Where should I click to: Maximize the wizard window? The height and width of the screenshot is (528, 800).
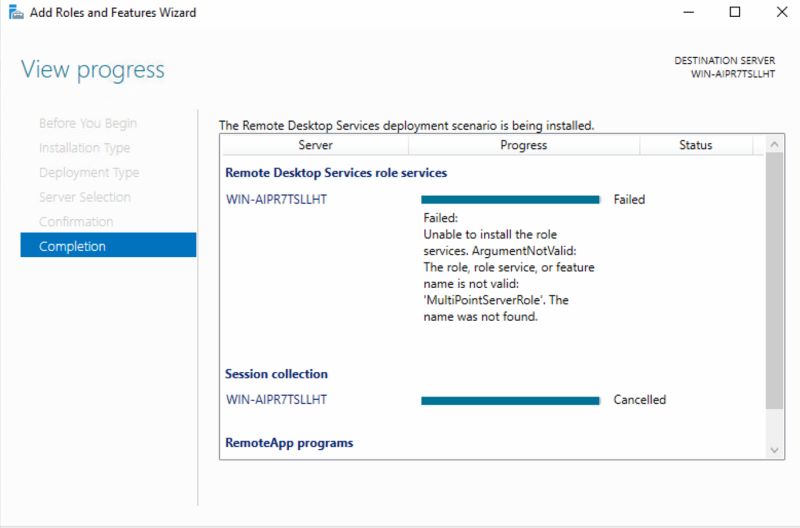(x=735, y=12)
